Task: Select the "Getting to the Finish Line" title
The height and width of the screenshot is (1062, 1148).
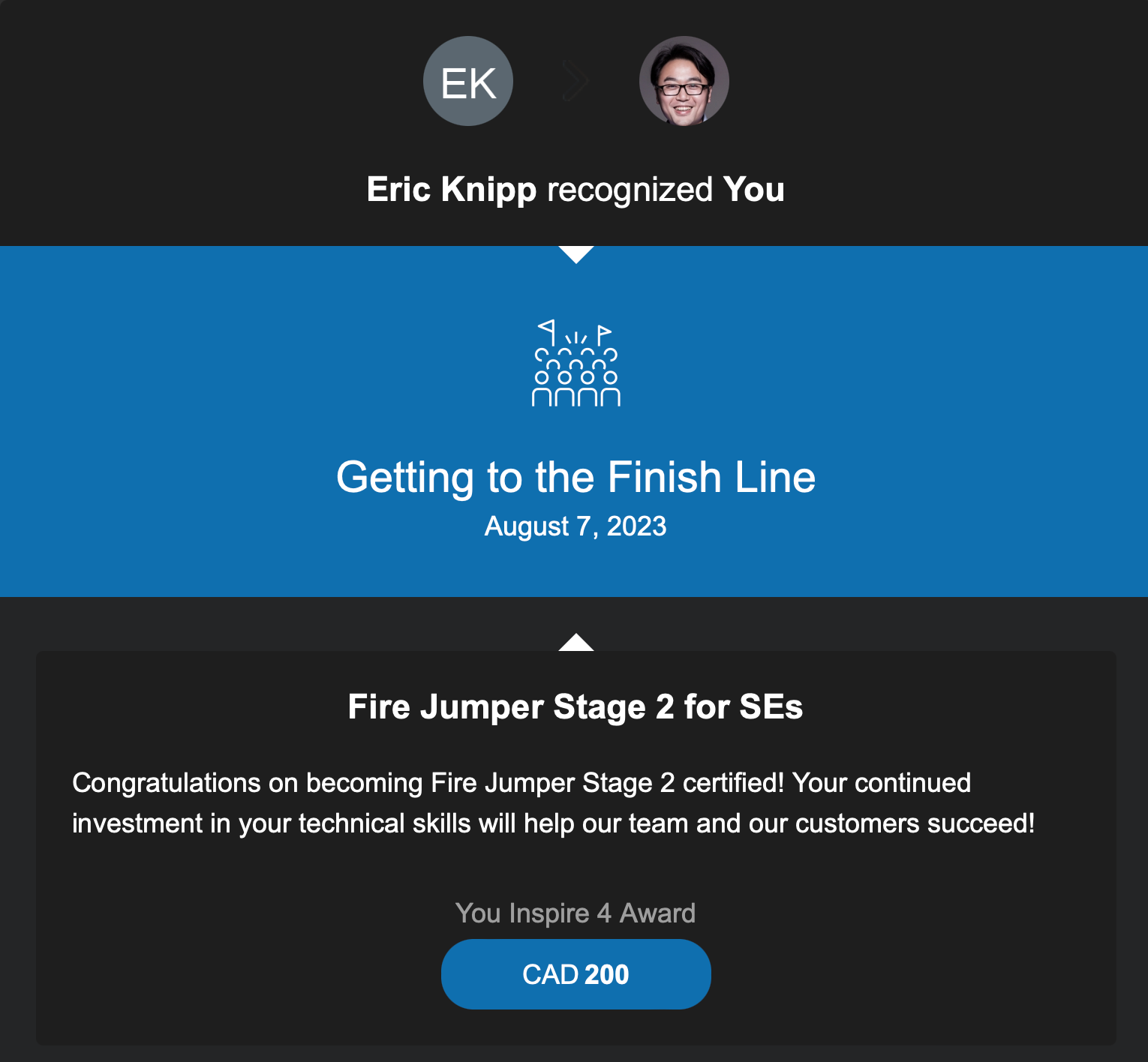Action: [x=576, y=477]
